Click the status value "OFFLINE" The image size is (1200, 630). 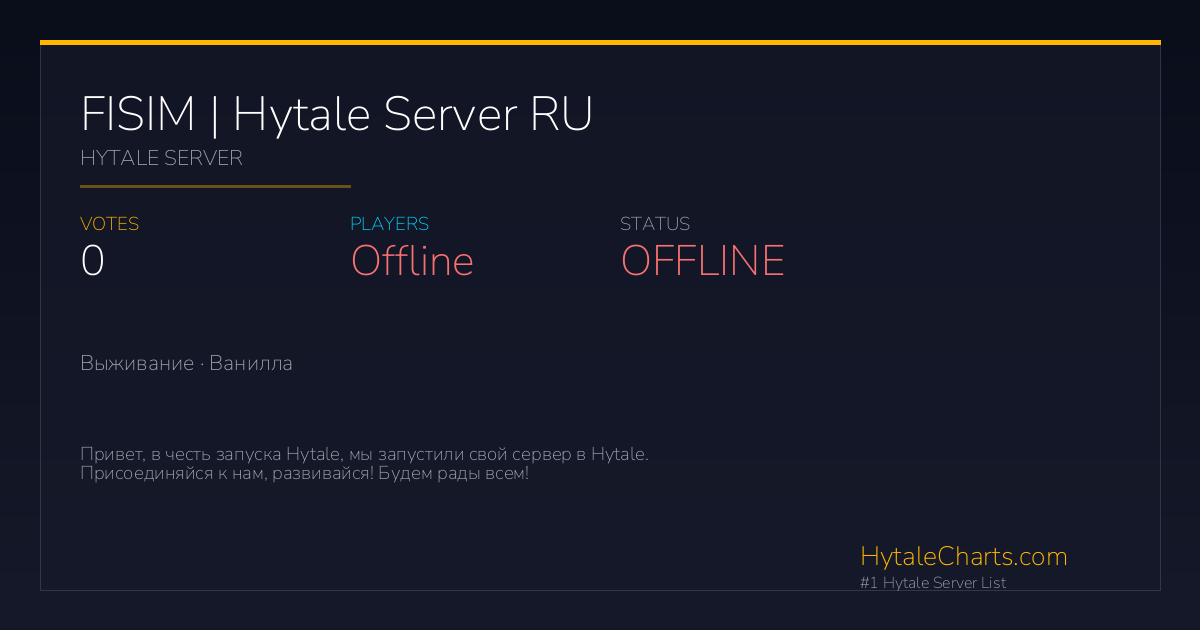coord(702,261)
